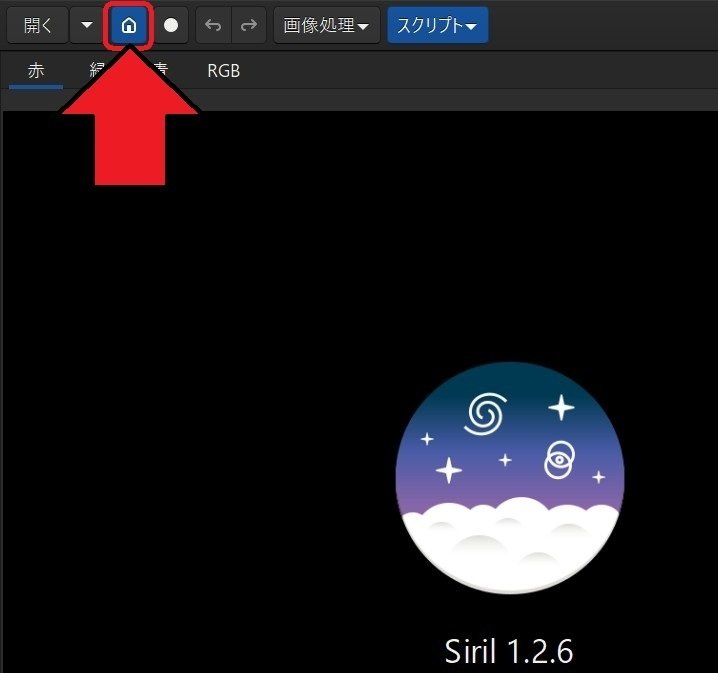Click the redo arrow icon
Viewport: 718px width, 673px height.
click(249, 25)
